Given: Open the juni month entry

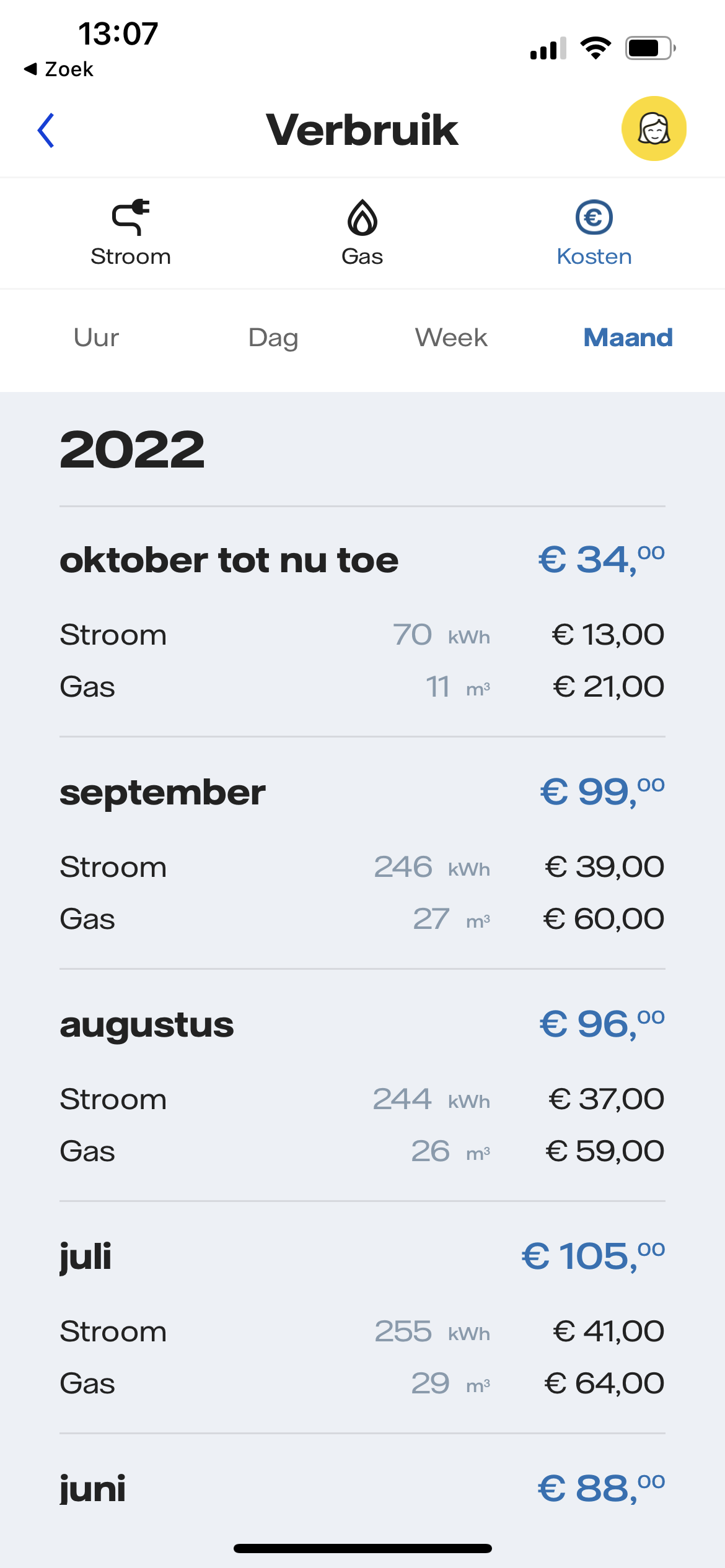Looking at the screenshot, I should tap(93, 1489).
